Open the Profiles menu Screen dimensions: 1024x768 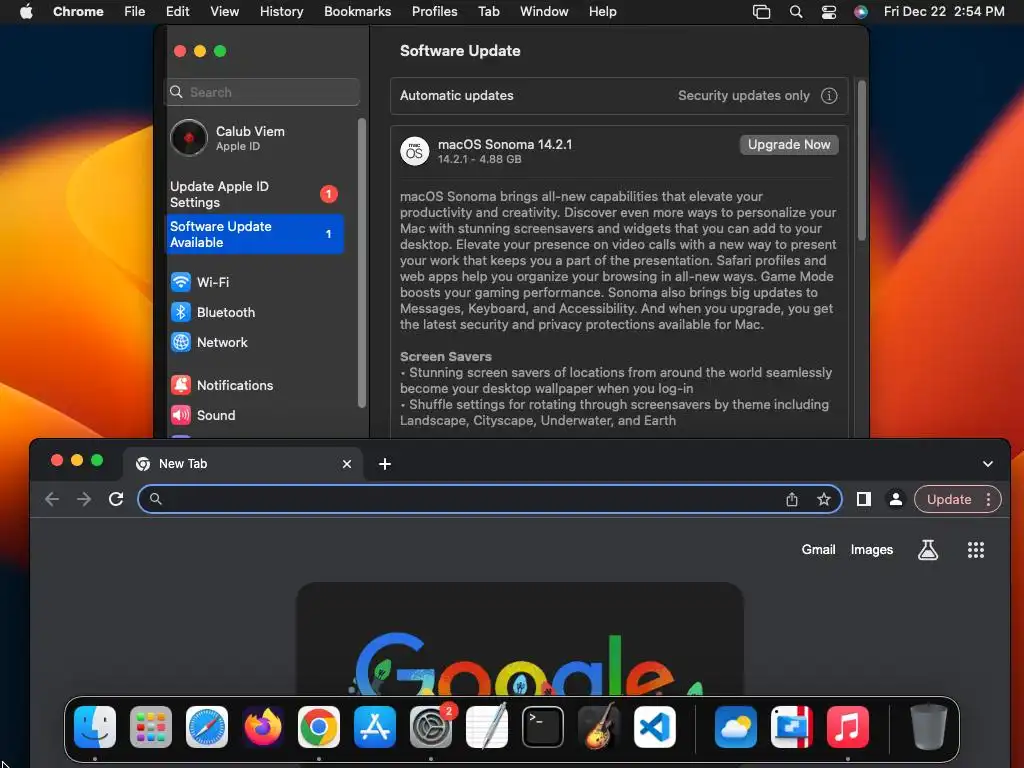coord(434,12)
